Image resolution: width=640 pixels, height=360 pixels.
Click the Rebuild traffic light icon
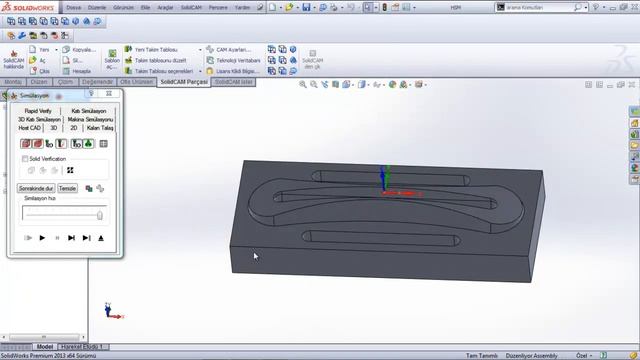point(384,7)
